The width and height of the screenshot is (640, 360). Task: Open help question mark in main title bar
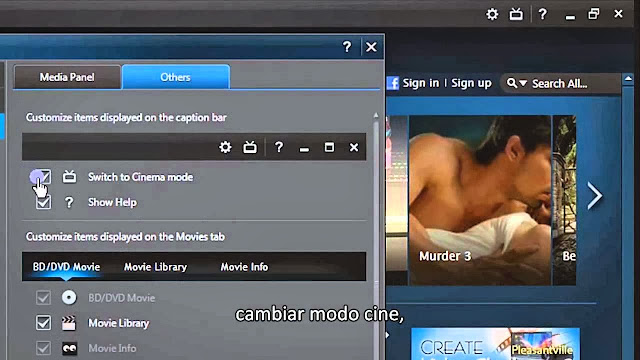[x=542, y=15]
